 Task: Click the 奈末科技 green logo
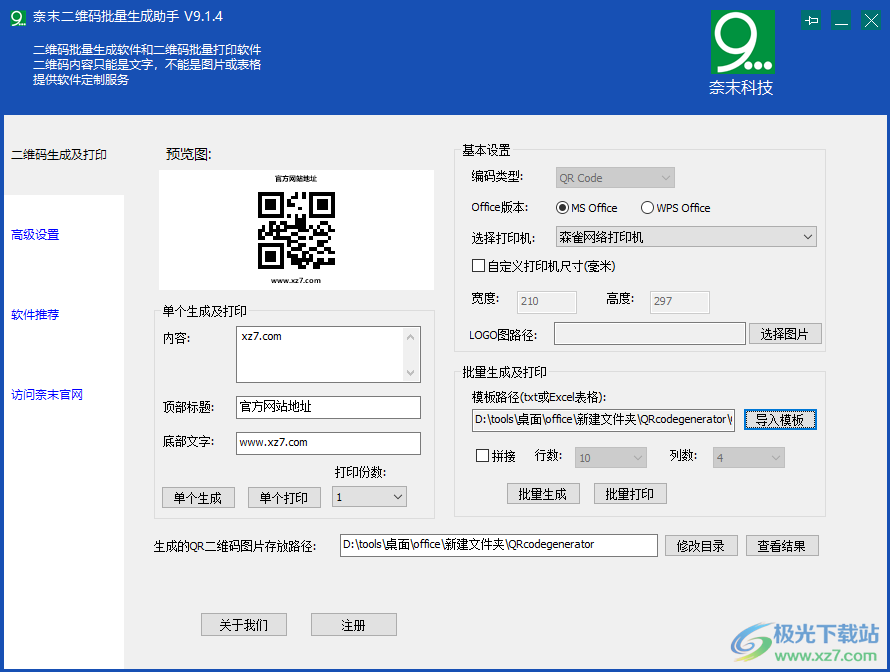click(742, 42)
